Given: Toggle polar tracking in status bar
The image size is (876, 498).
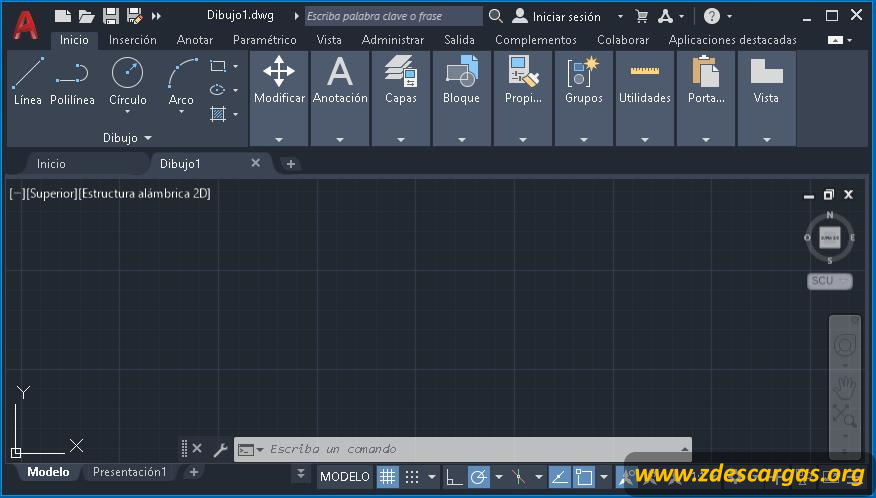Looking at the screenshot, I should click(479, 477).
